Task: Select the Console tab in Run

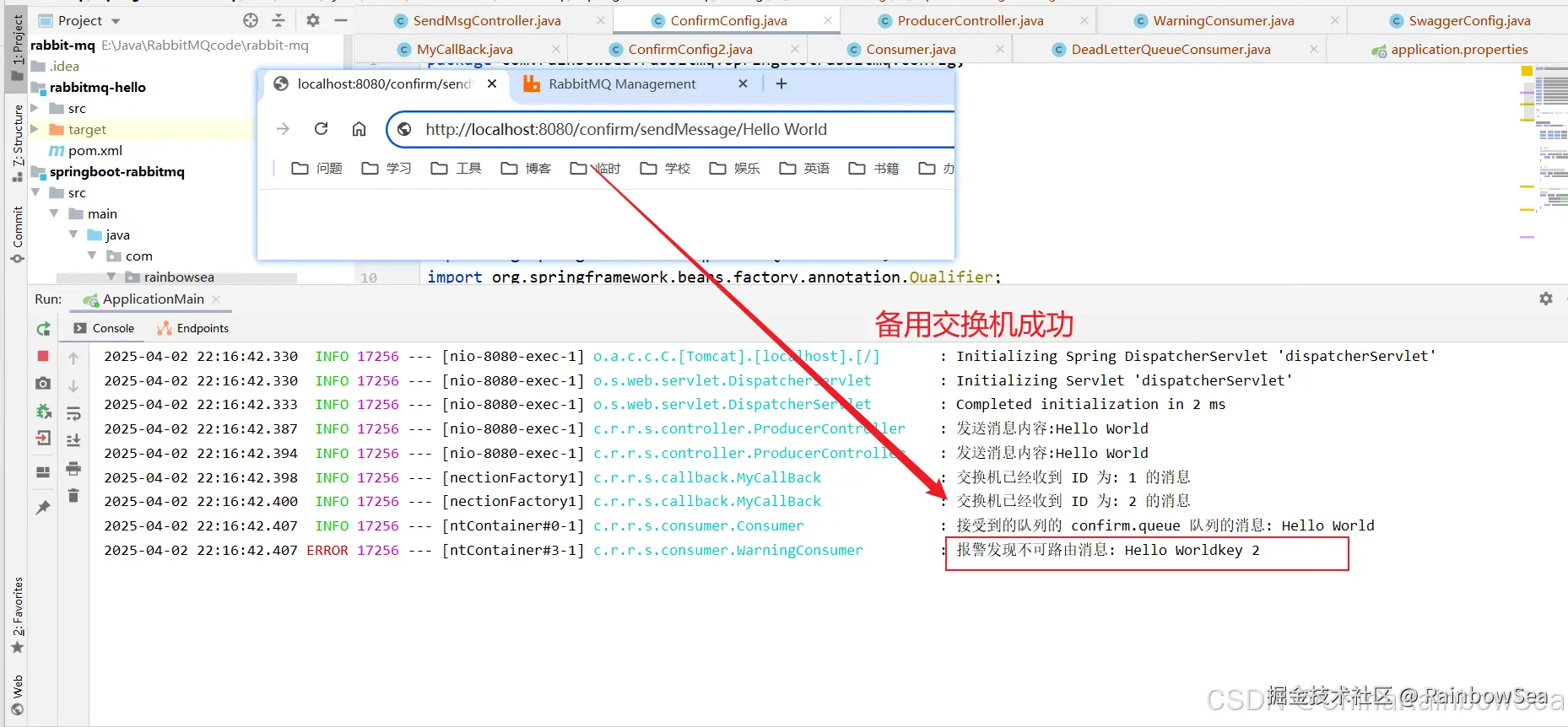Action: [104, 328]
